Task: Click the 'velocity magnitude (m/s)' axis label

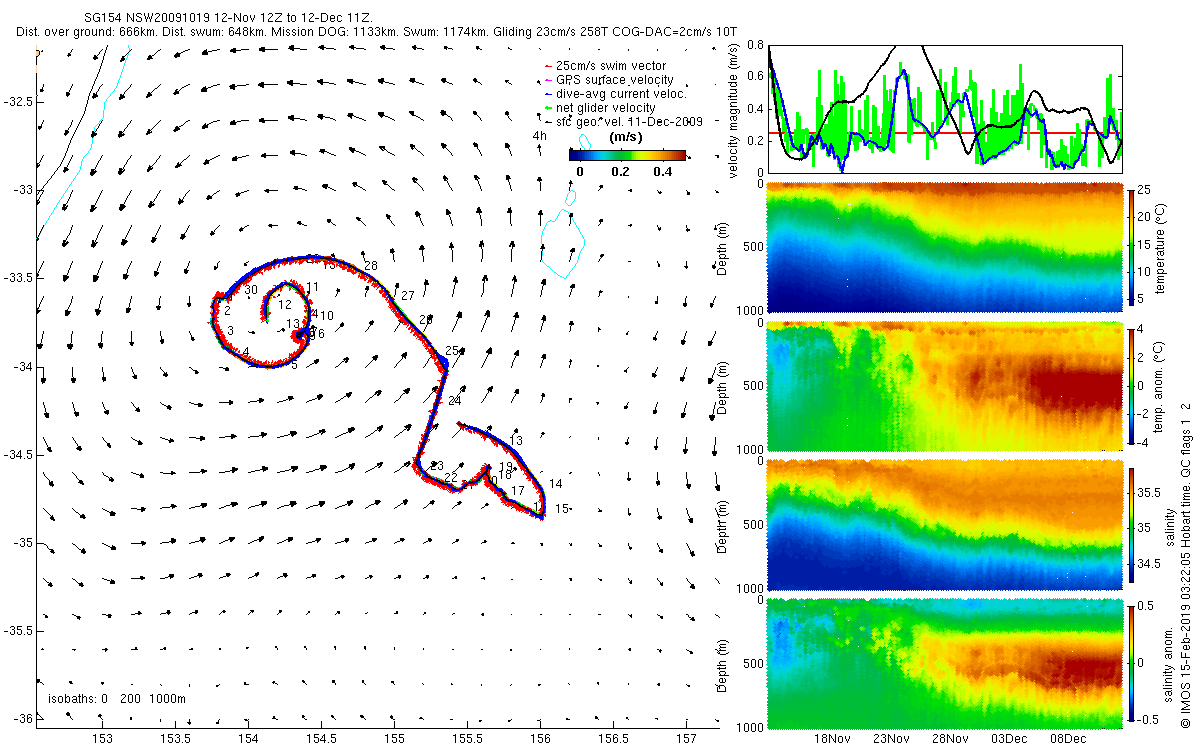Action: point(734,110)
